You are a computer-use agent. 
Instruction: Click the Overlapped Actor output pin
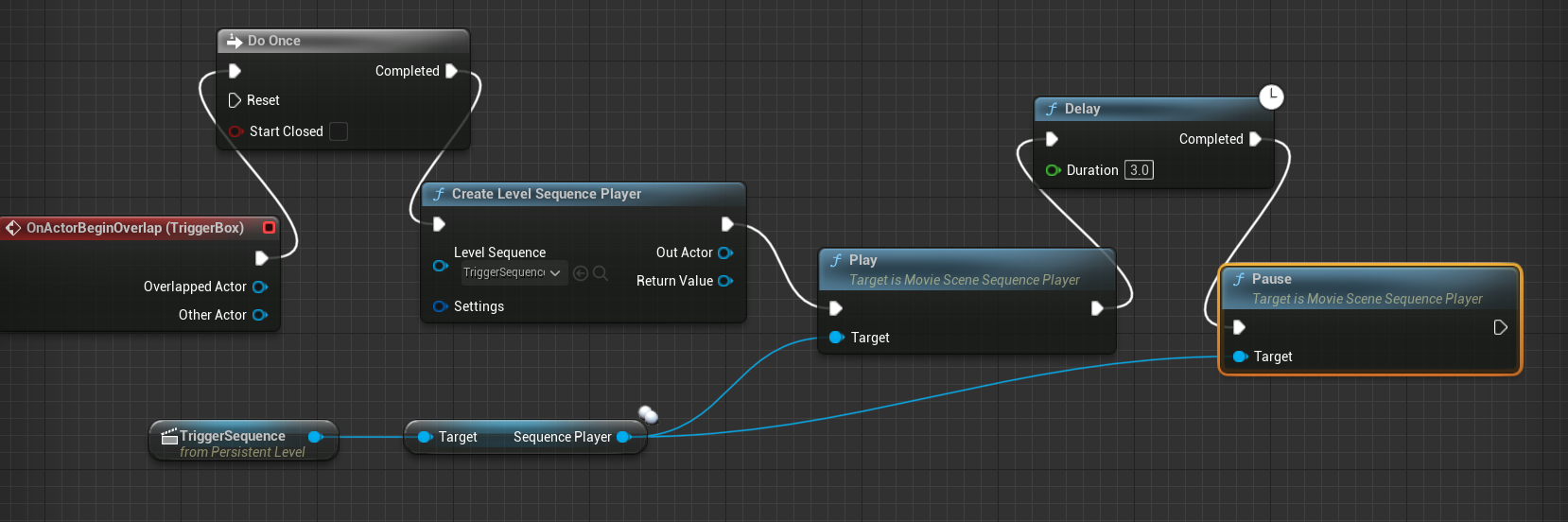tap(260, 287)
